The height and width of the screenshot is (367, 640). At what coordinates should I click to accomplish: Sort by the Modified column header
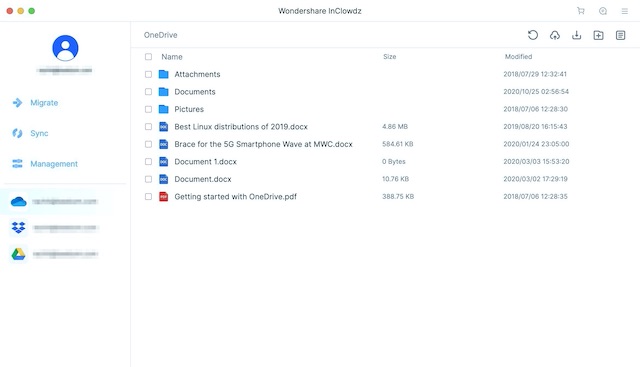(x=518, y=57)
